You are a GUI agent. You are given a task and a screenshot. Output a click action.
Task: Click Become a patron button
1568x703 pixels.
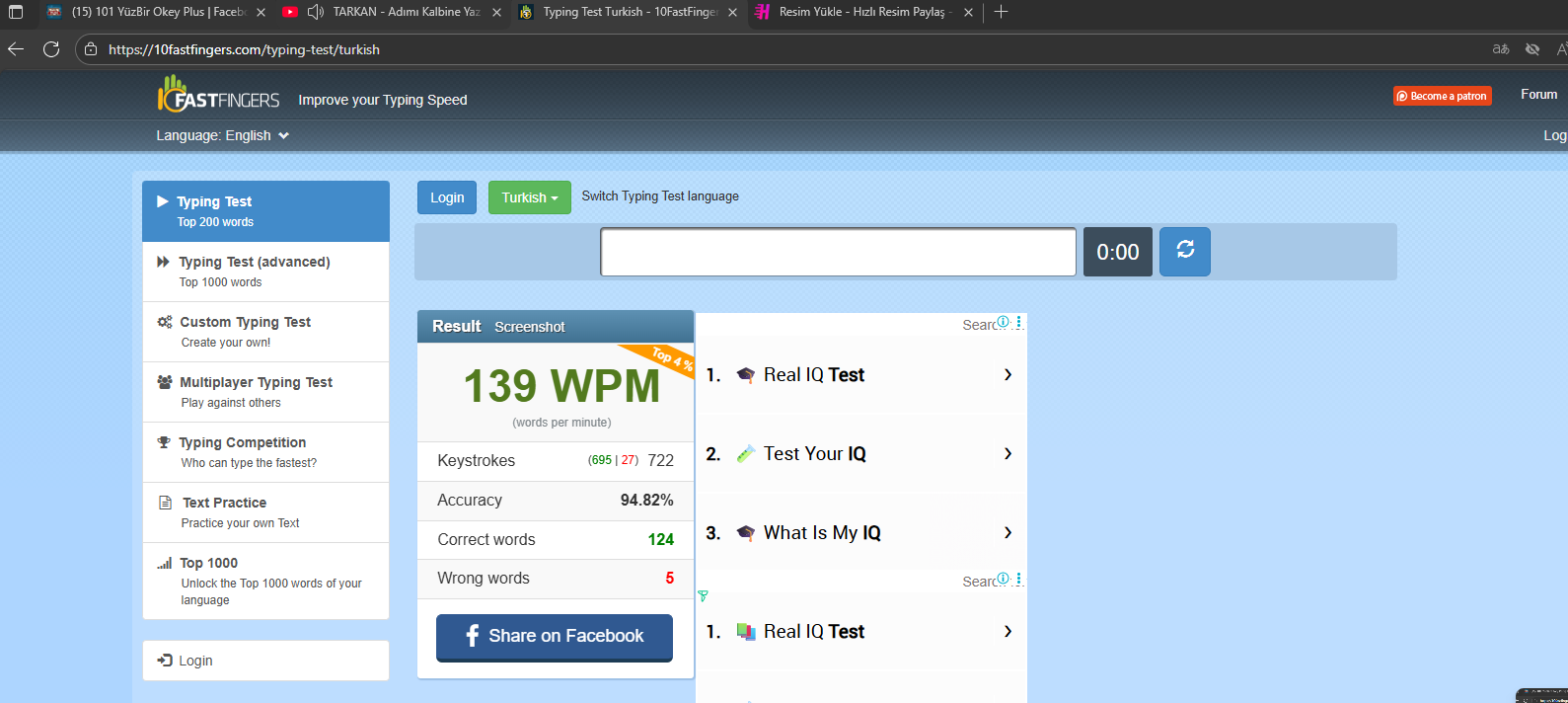click(1442, 96)
